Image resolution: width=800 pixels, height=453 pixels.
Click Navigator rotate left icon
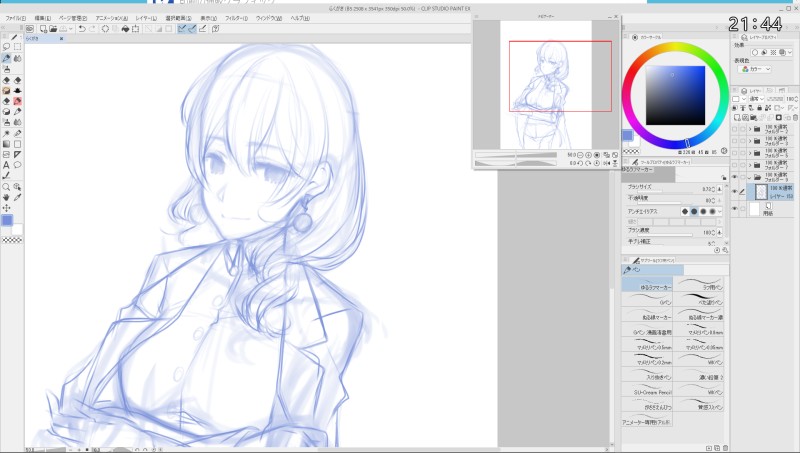click(580, 163)
